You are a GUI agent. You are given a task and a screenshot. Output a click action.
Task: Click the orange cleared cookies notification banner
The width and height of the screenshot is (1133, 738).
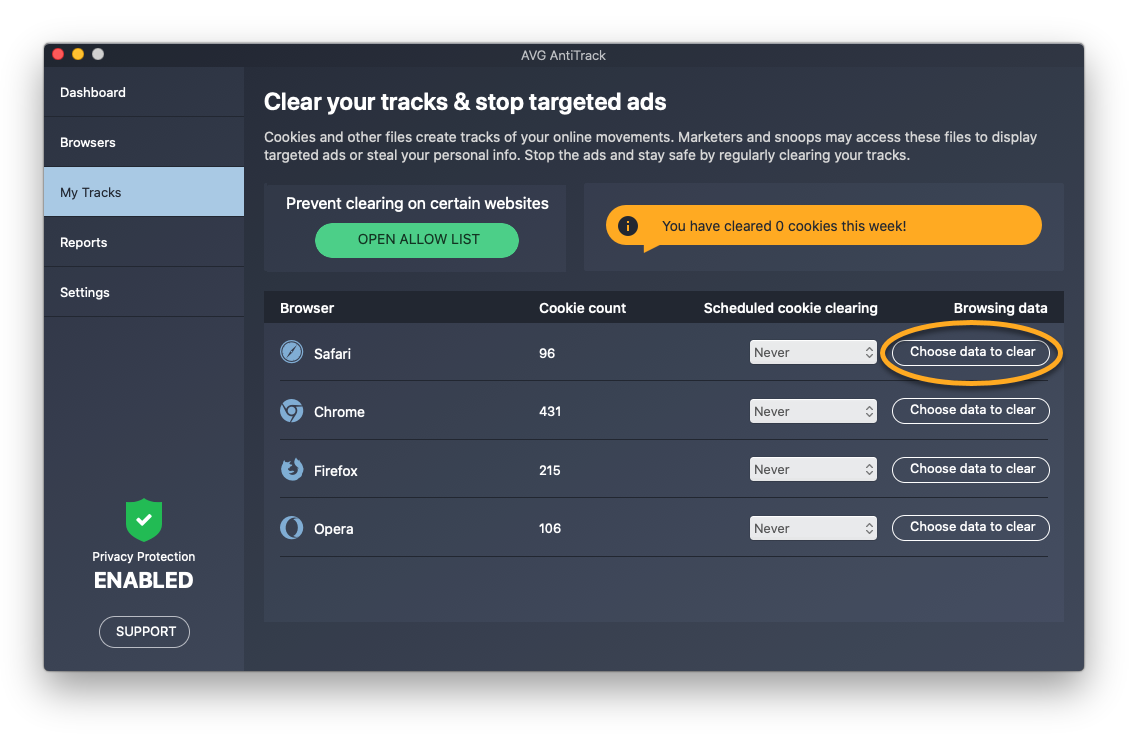pyautogui.click(x=823, y=226)
